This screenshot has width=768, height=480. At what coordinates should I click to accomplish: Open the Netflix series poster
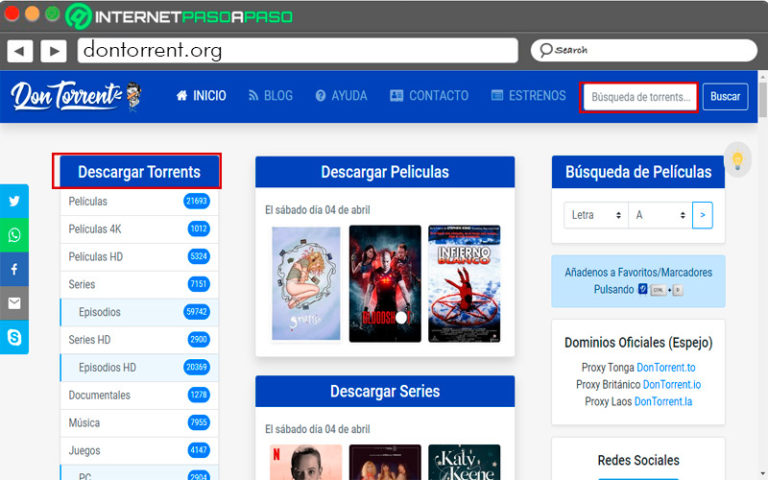(306, 462)
